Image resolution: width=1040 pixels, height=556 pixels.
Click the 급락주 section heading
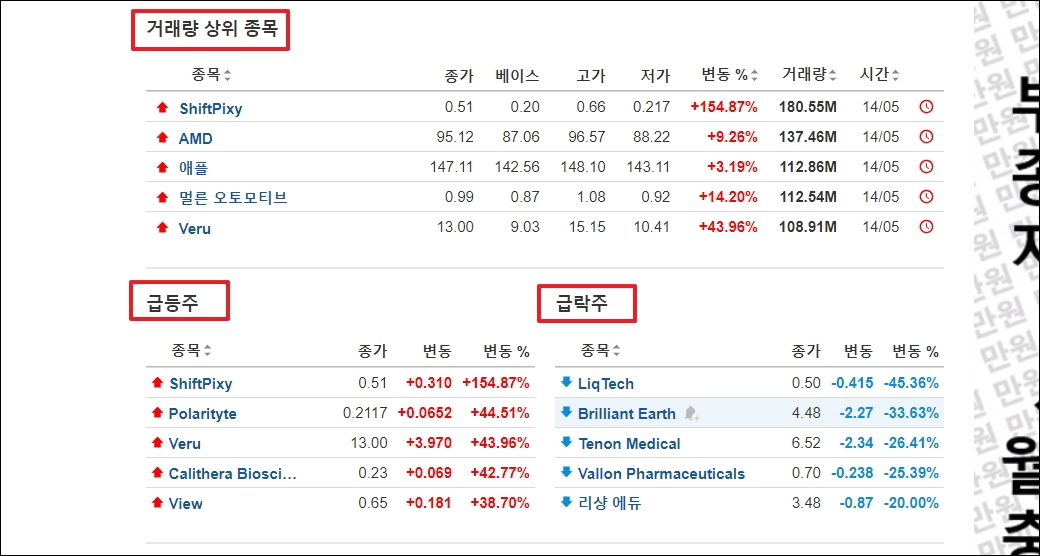coord(582,304)
